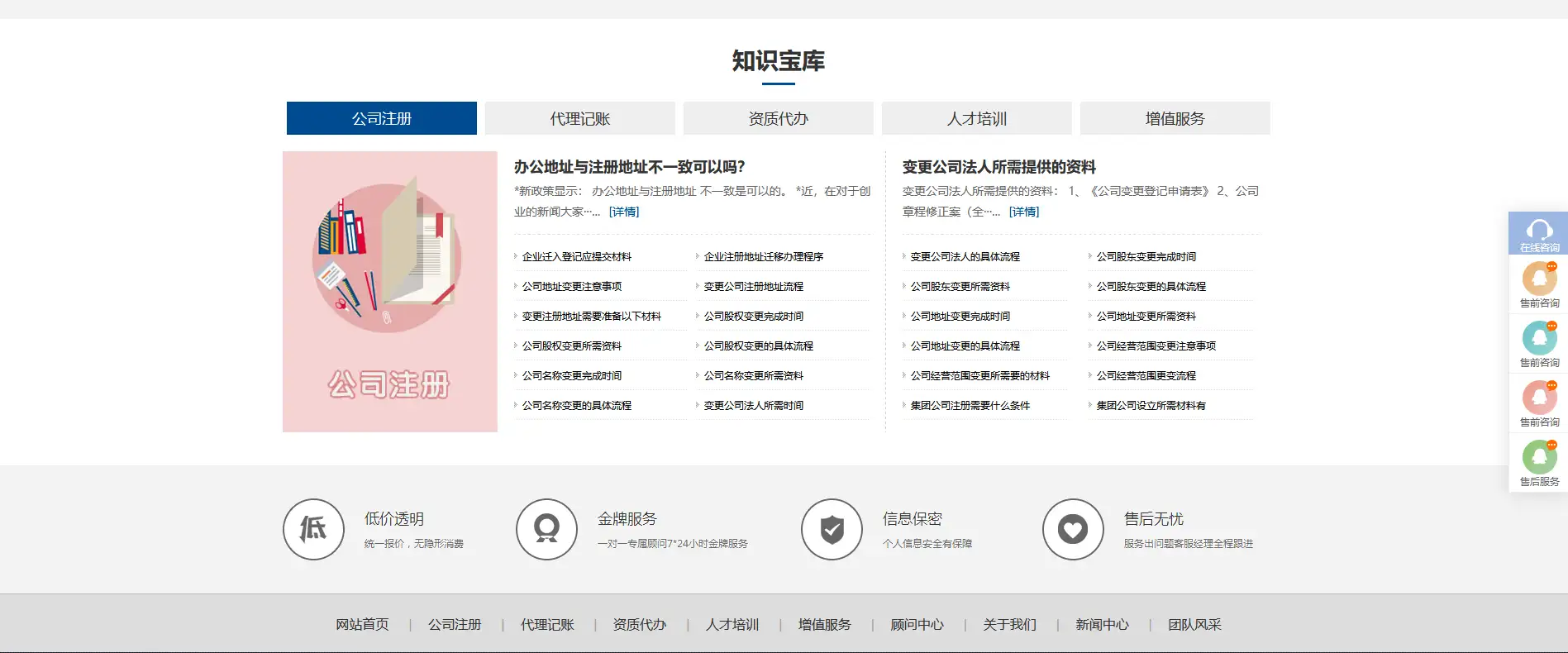1568x653 pixels.
Task: Open the 在线咨询 headset icon
Action: [x=1538, y=231]
